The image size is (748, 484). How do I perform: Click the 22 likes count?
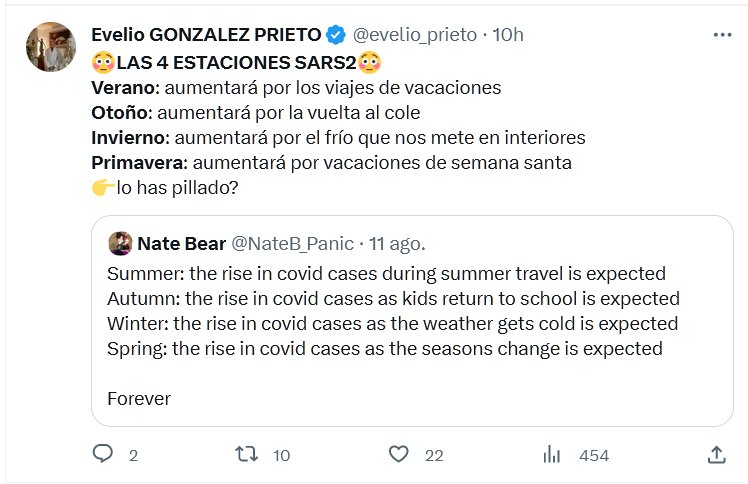click(x=433, y=456)
